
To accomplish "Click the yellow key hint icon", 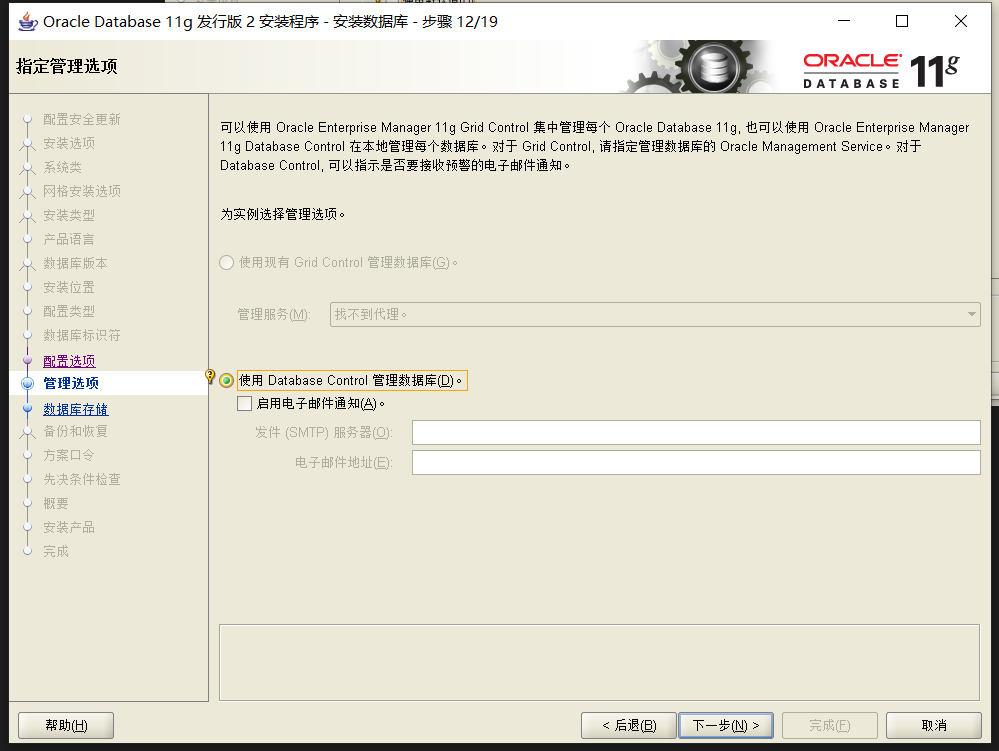I will tap(210, 377).
